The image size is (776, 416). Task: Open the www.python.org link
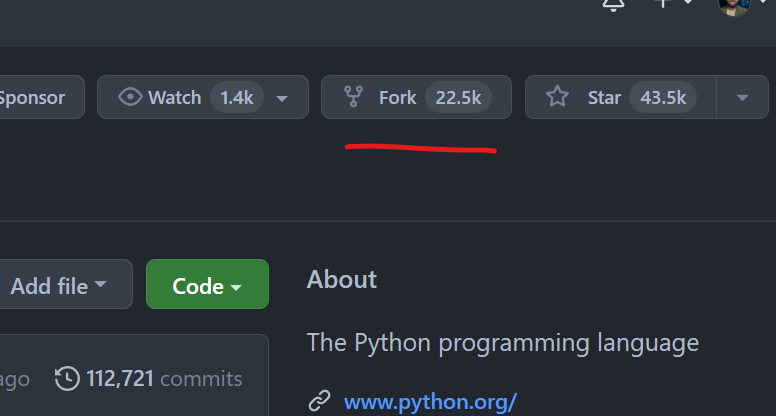click(430, 402)
